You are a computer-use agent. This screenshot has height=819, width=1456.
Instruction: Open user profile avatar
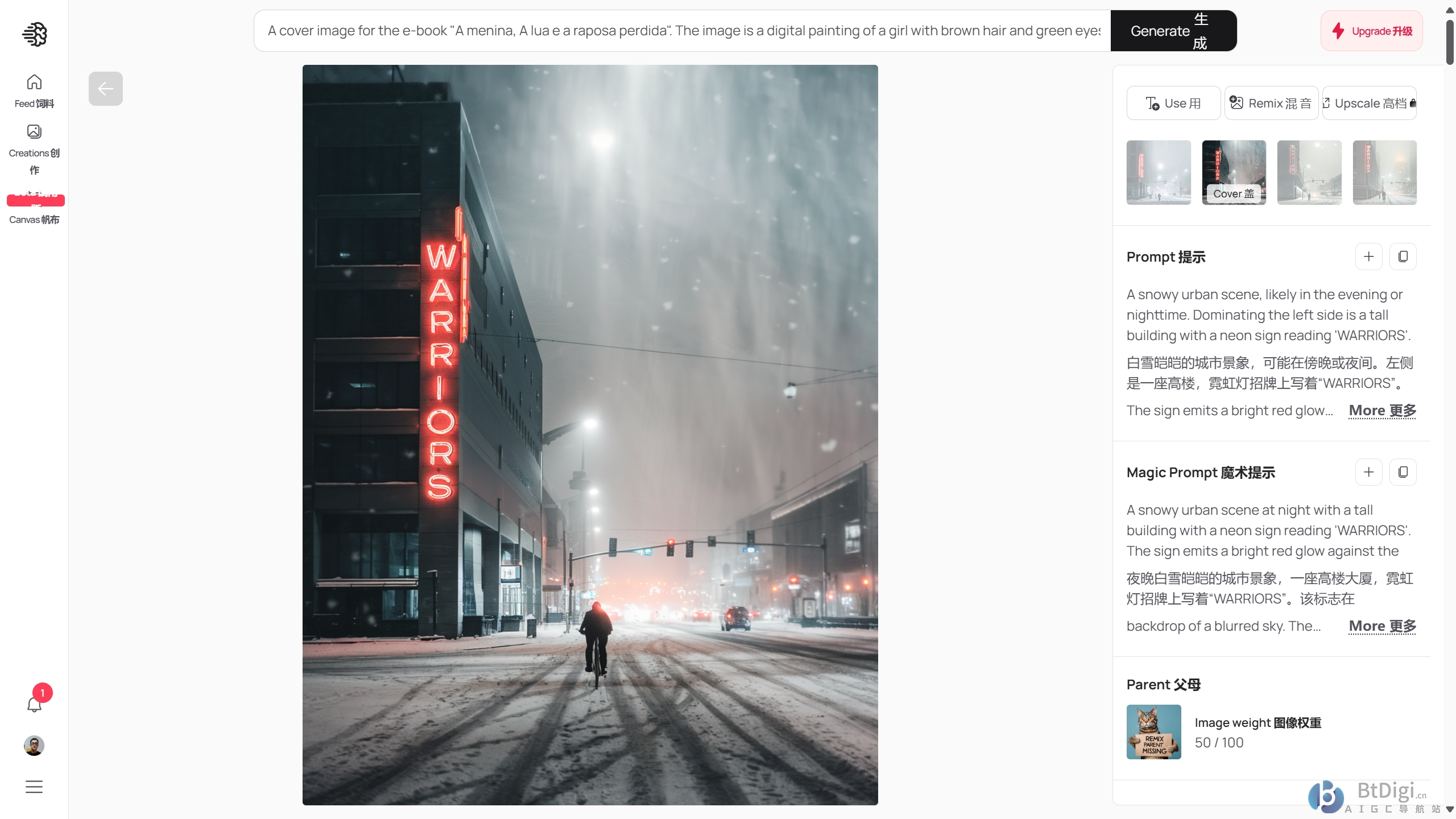point(34,745)
